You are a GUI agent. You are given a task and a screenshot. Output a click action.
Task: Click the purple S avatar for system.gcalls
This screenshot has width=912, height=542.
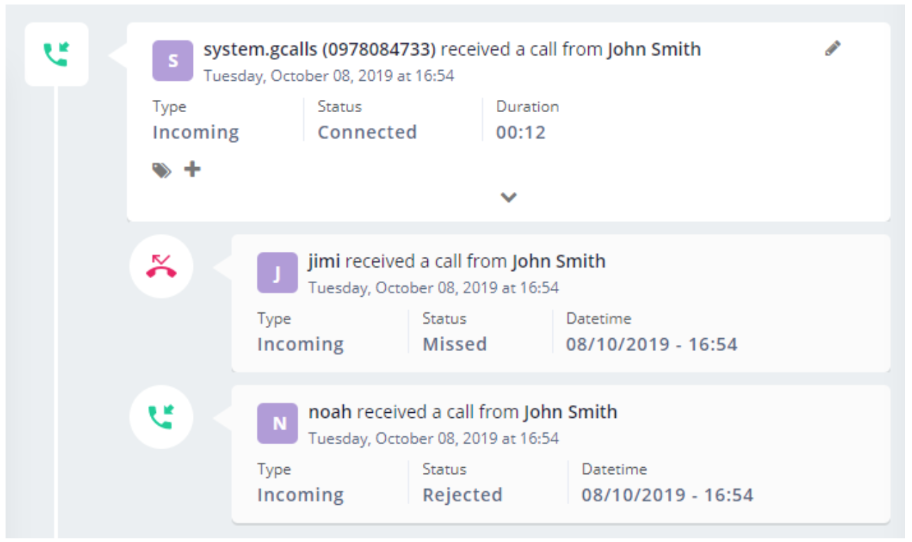click(173, 60)
